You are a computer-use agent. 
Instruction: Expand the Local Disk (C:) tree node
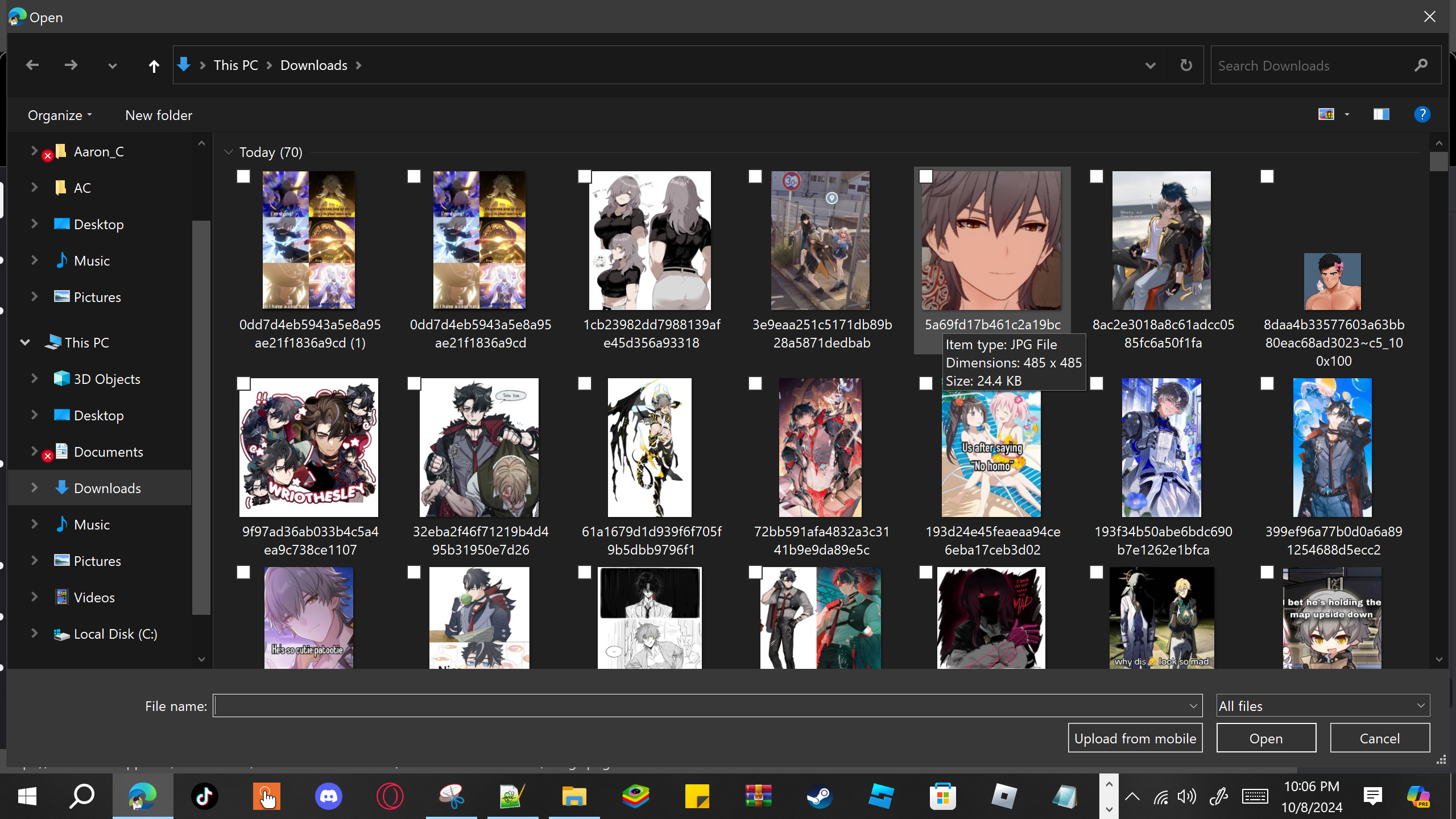pyautogui.click(x=34, y=634)
